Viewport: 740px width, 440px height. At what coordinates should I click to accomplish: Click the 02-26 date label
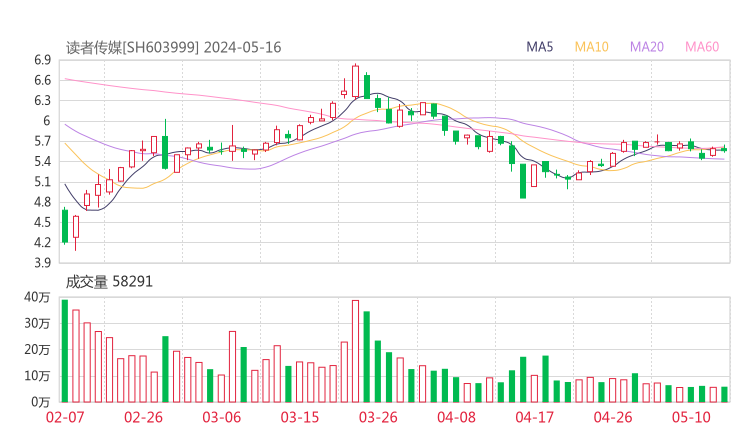143,417
